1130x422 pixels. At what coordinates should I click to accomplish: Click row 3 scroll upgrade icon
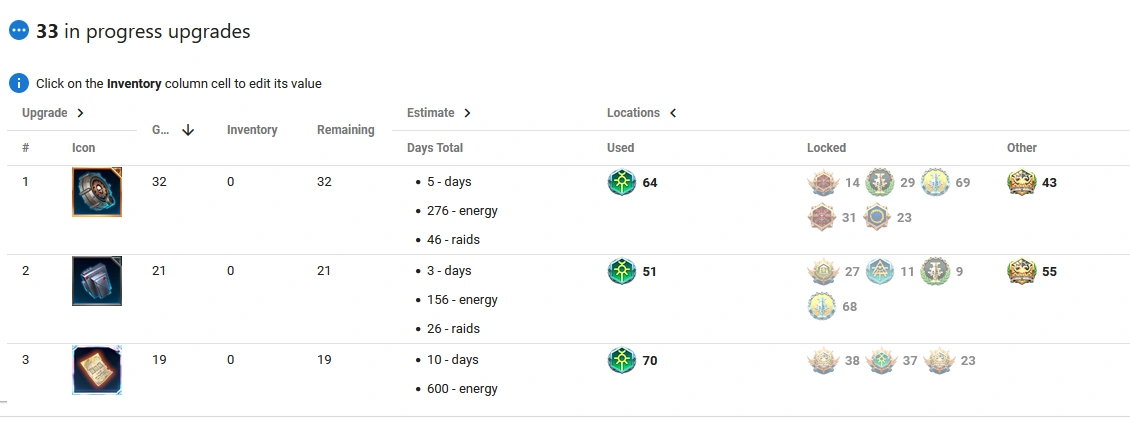(97, 370)
